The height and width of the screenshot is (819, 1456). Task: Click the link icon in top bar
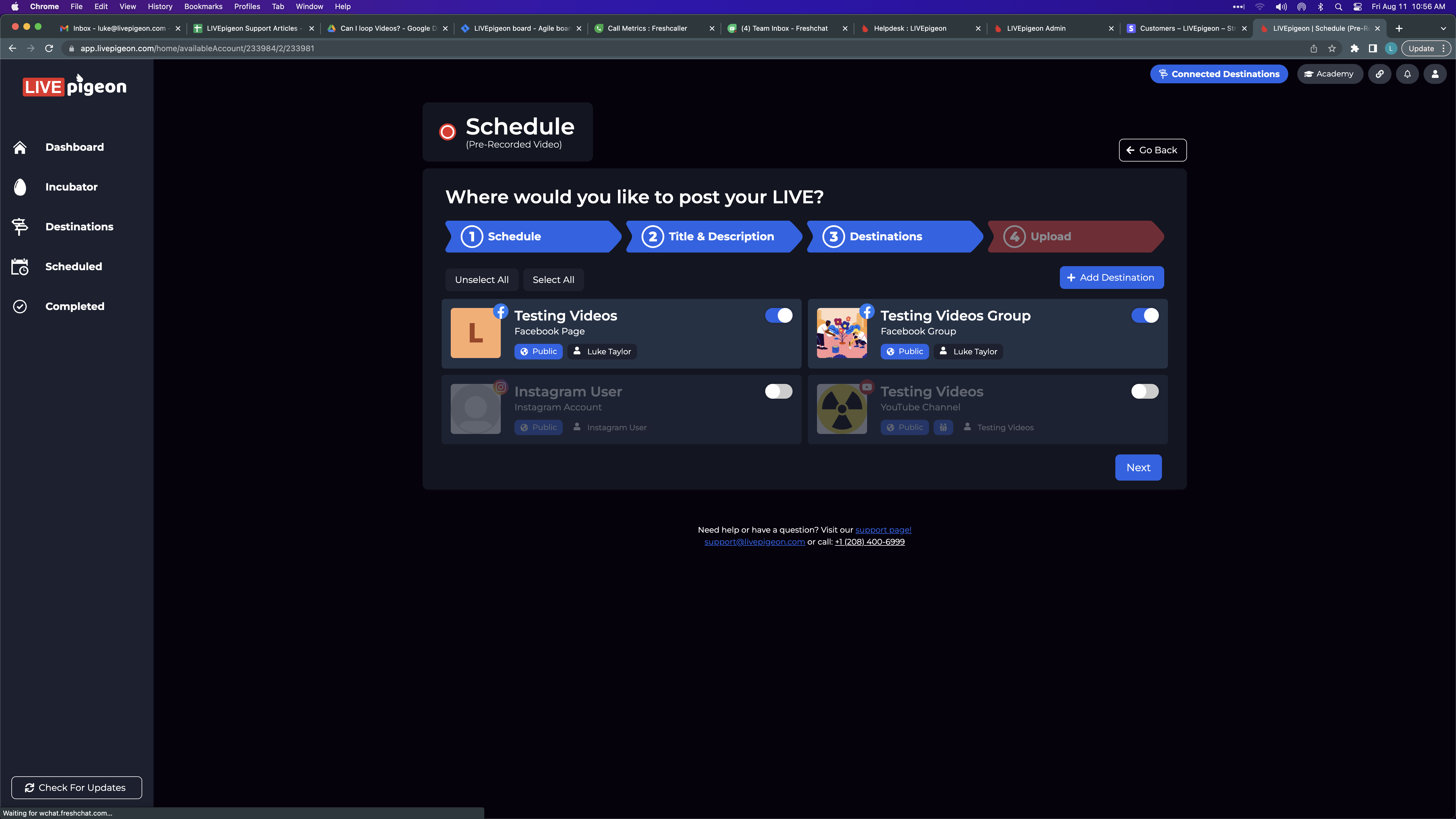click(x=1380, y=74)
